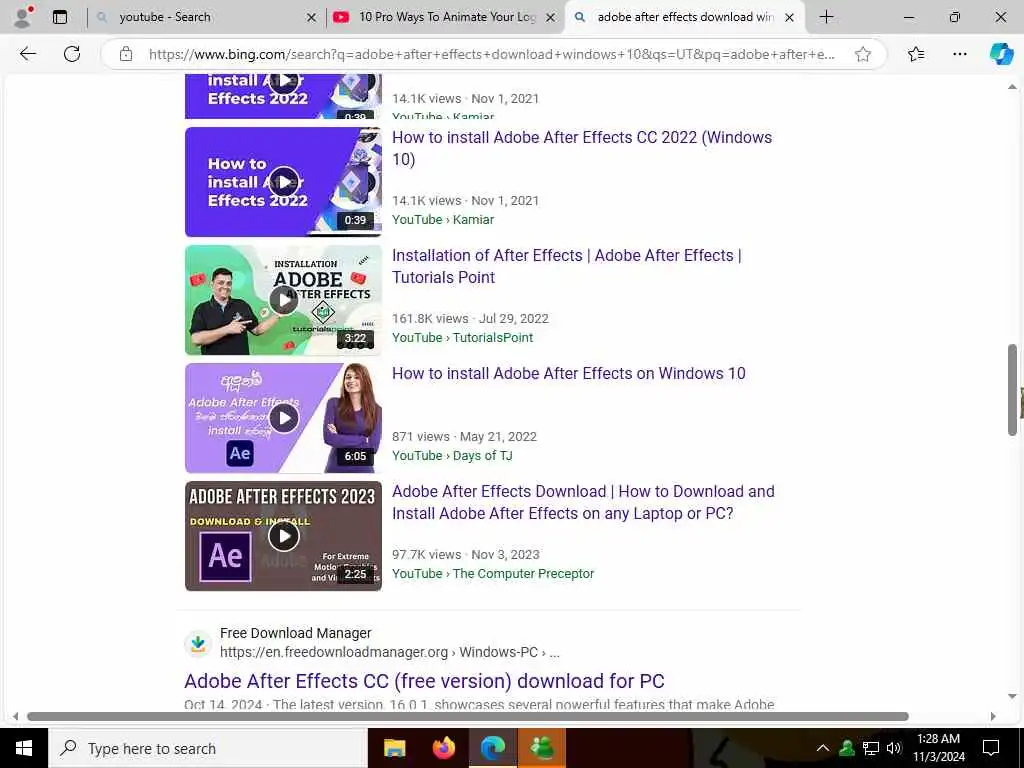Open Installation of After Effects Tutorials Point link

pyautogui.click(x=567, y=266)
